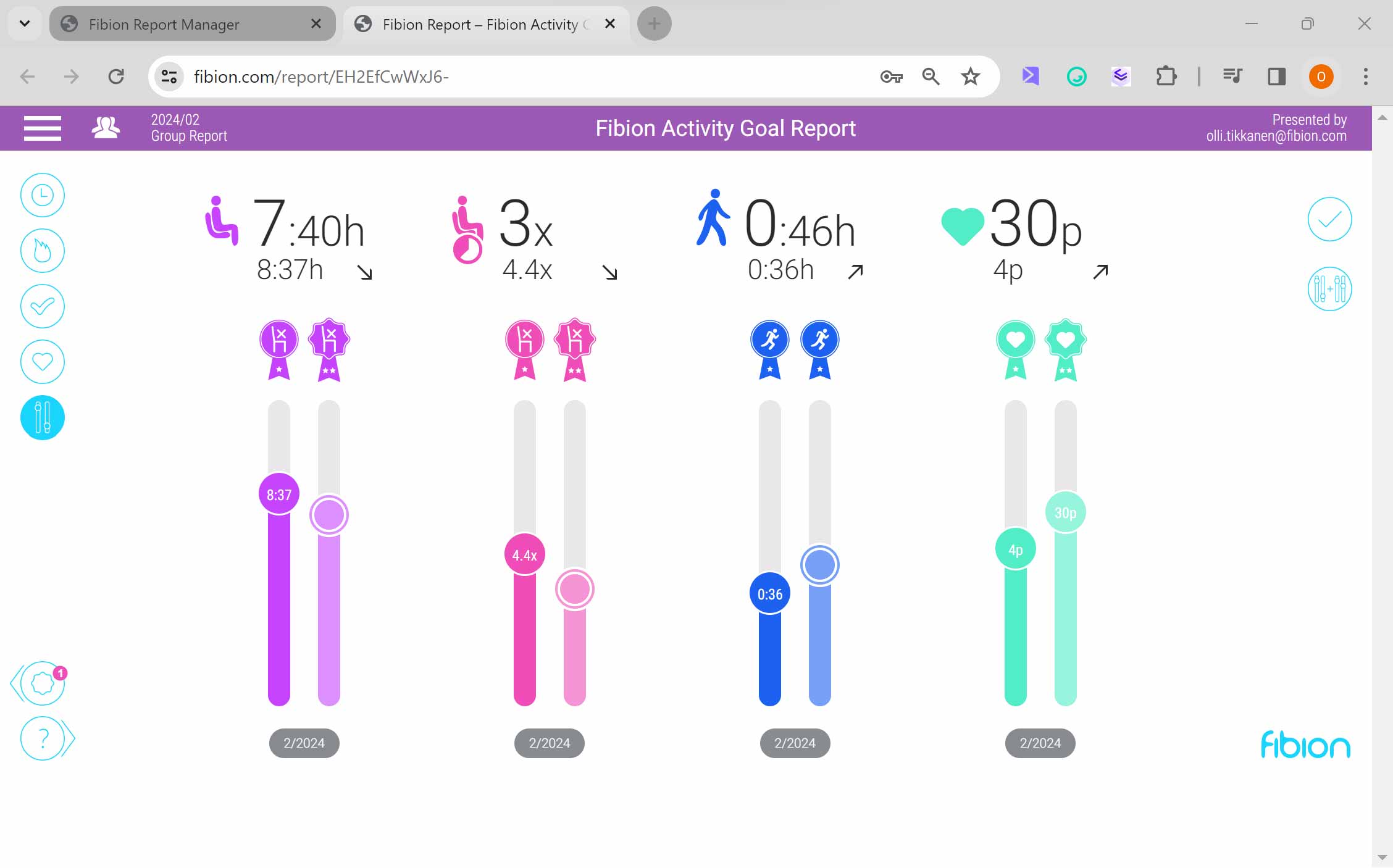Click the browser extensions puzzle icon
1393x868 pixels.
(x=1166, y=77)
